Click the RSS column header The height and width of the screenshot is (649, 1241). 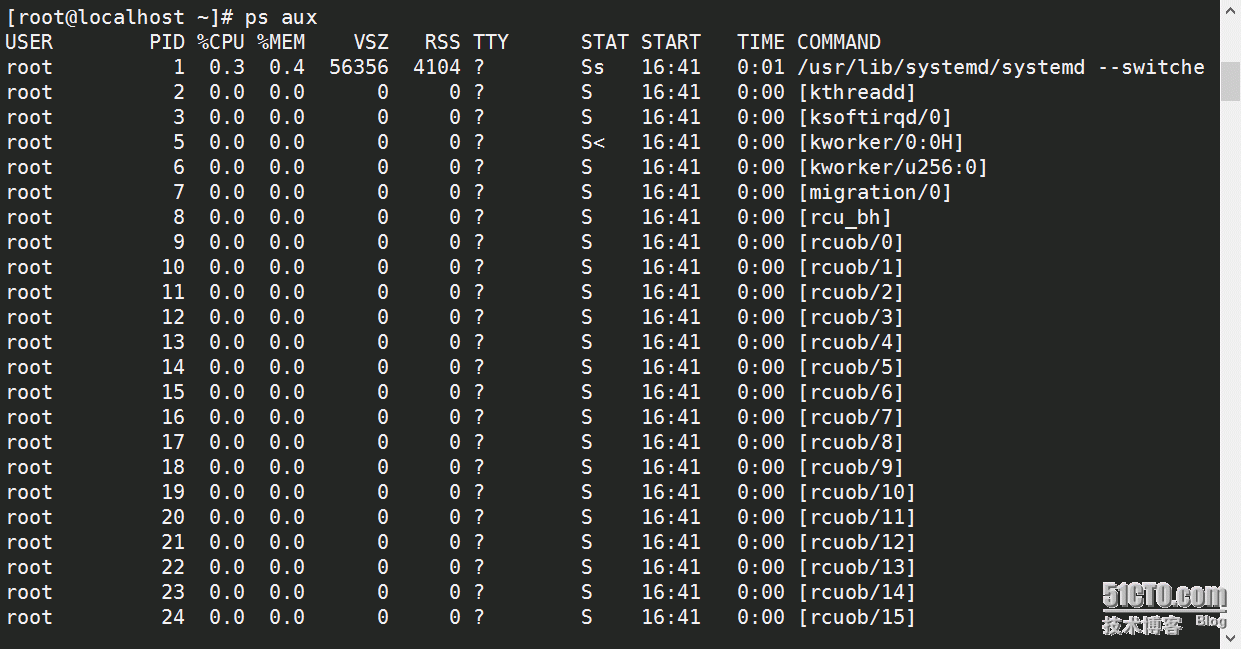443,42
